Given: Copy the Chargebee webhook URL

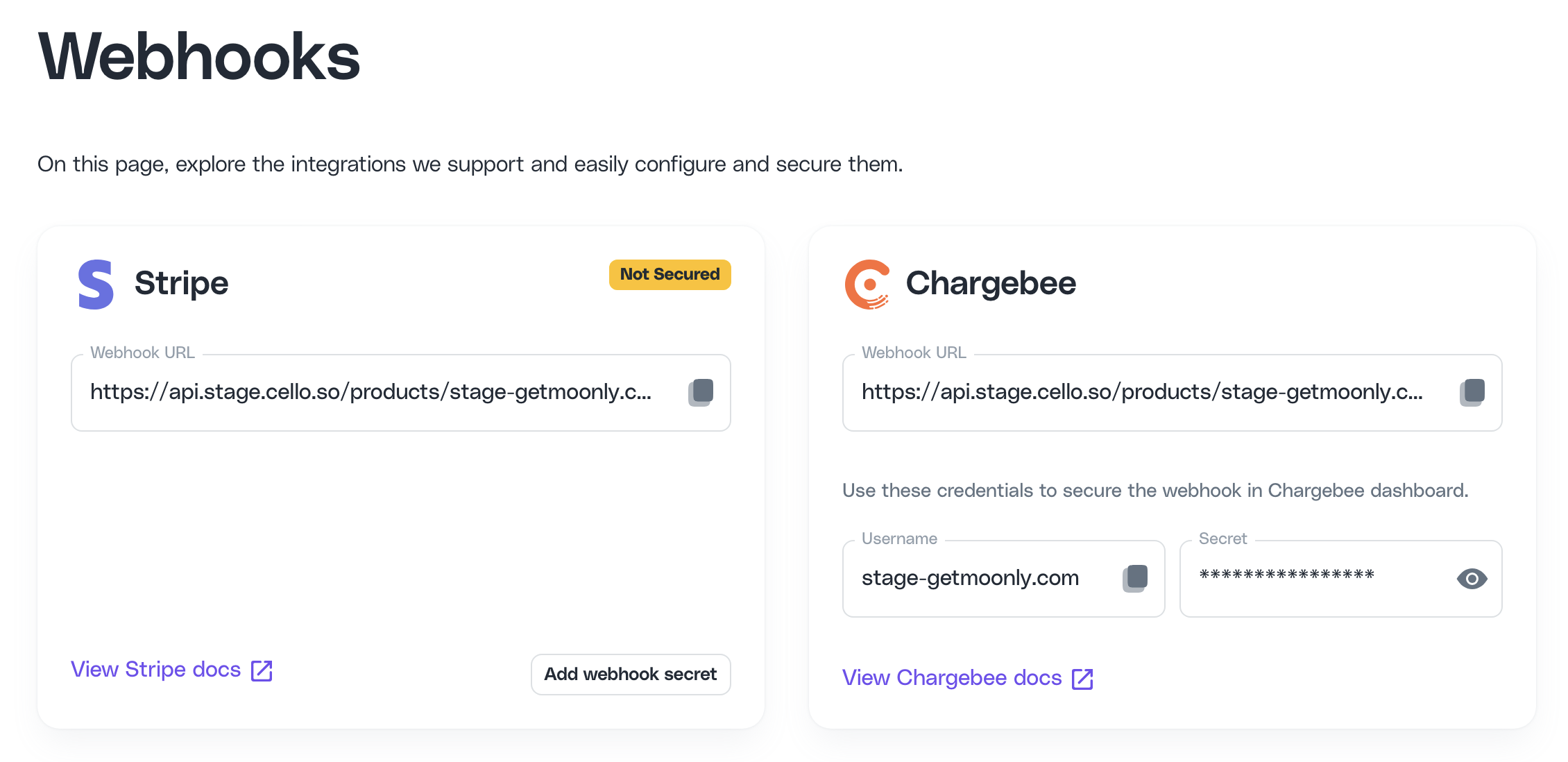Looking at the screenshot, I should point(1472,393).
